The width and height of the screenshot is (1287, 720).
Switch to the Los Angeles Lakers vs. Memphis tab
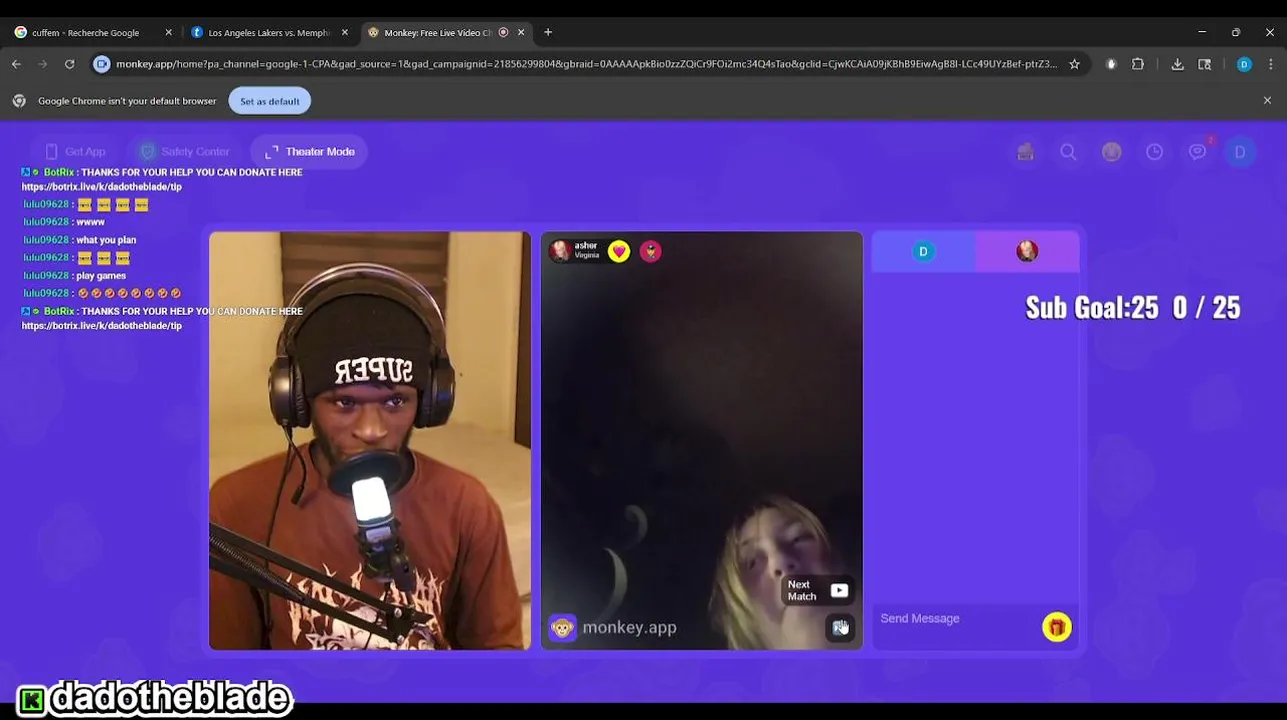(270, 33)
